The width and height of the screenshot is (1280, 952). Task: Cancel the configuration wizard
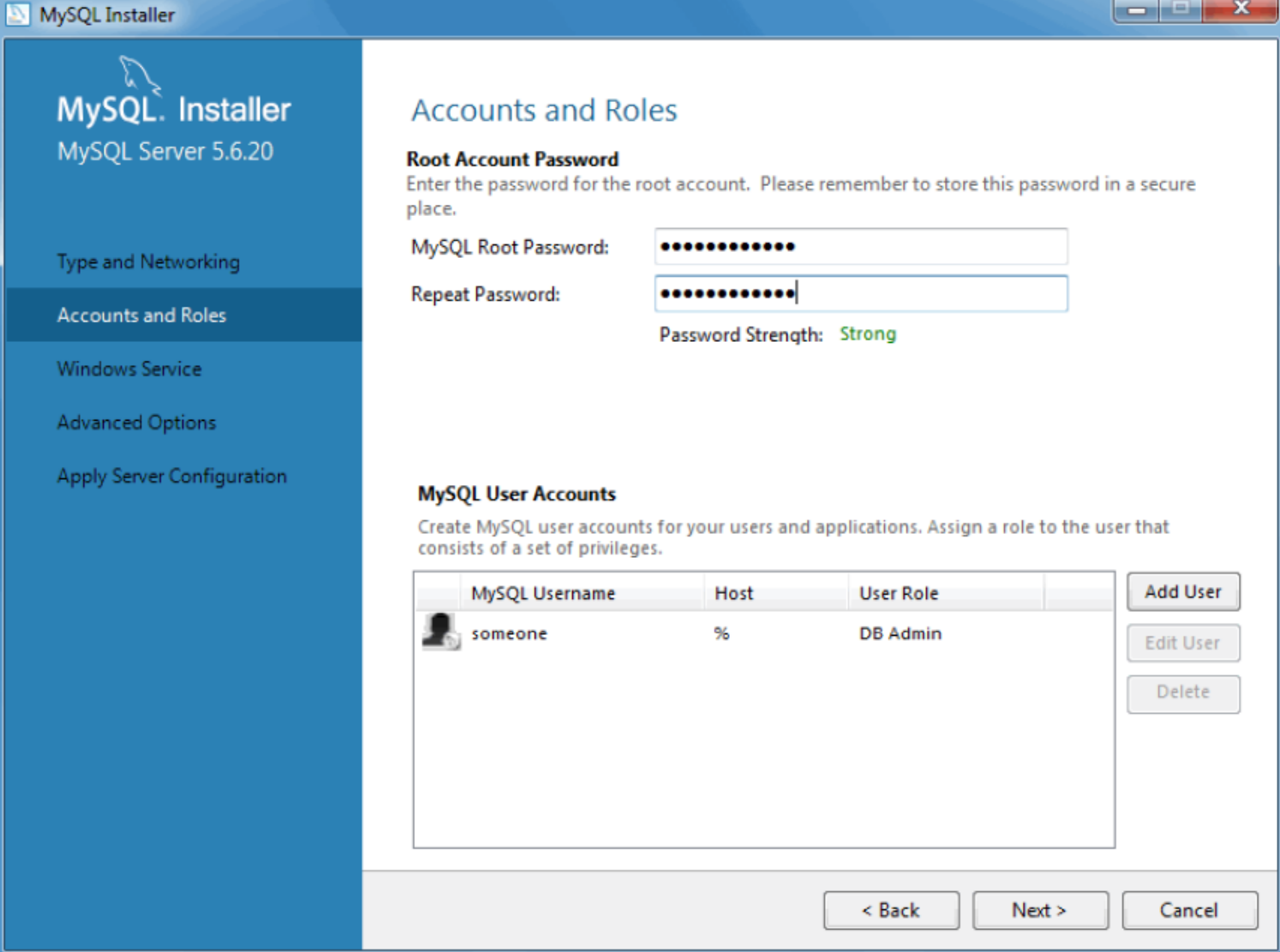coord(1189,910)
